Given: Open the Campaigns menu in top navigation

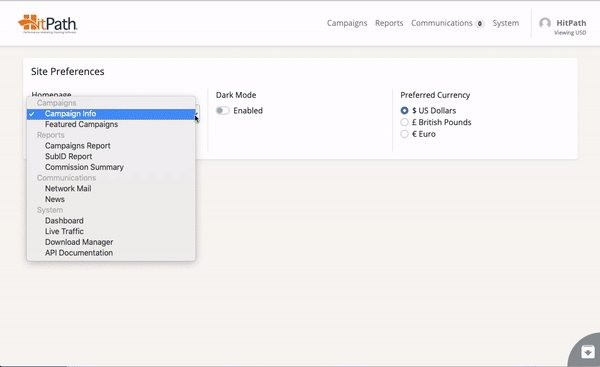Looking at the screenshot, I should pyautogui.click(x=347, y=23).
